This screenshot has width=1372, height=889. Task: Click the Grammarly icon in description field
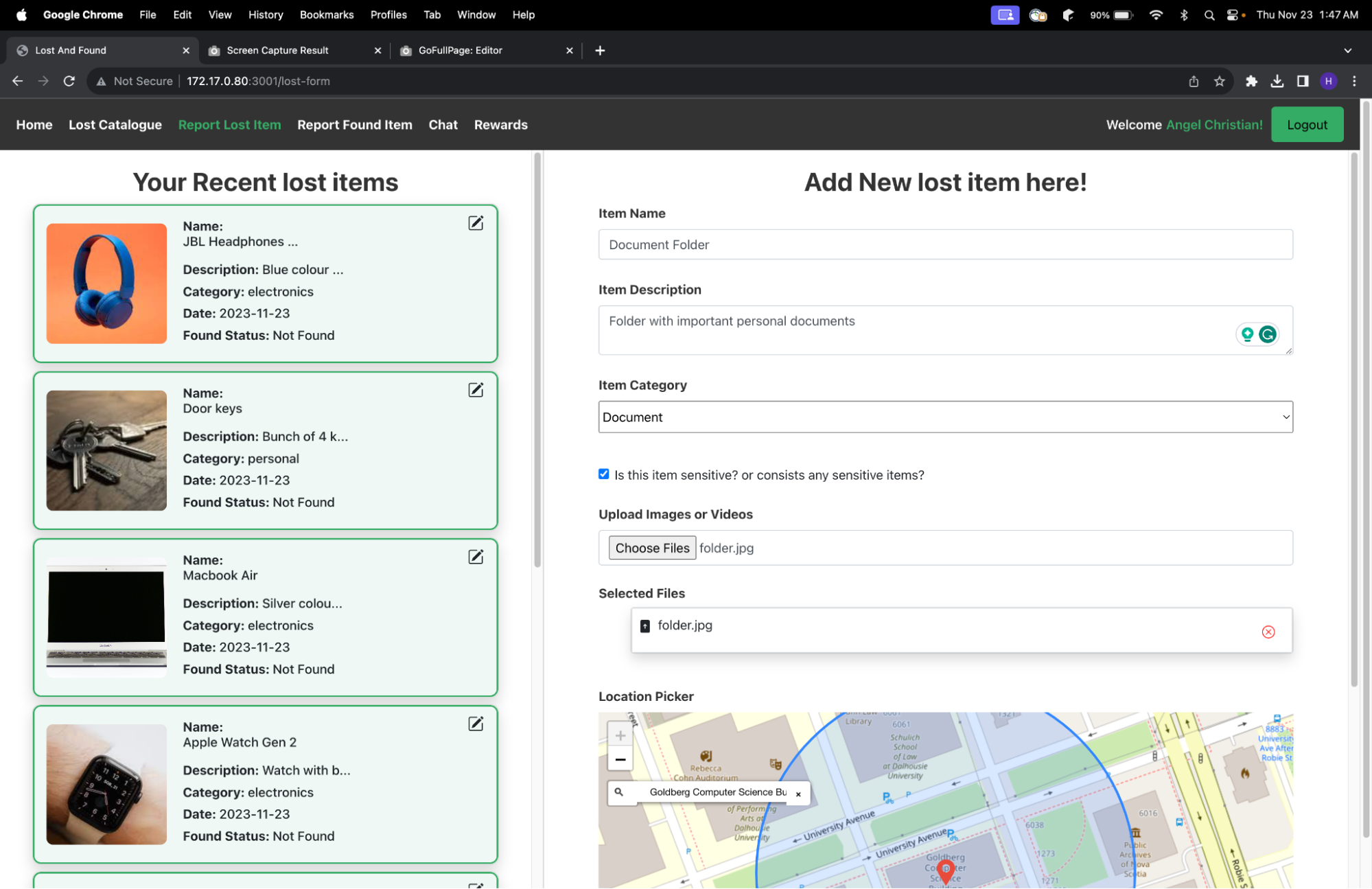pyautogui.click(x=1268, y=334)
